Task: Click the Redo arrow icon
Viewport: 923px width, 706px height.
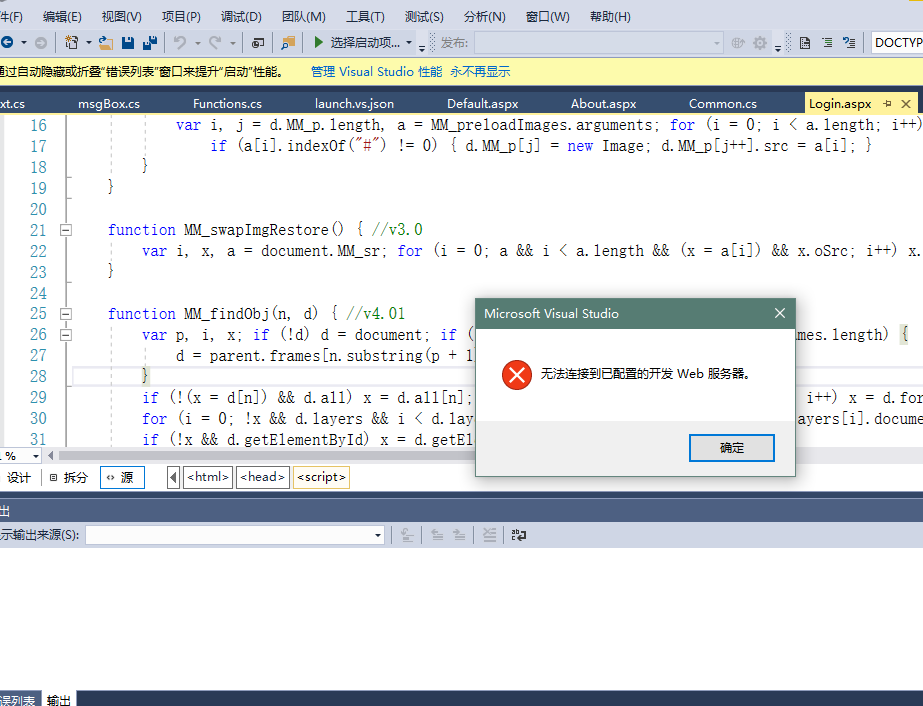Action: coord(215,42)
